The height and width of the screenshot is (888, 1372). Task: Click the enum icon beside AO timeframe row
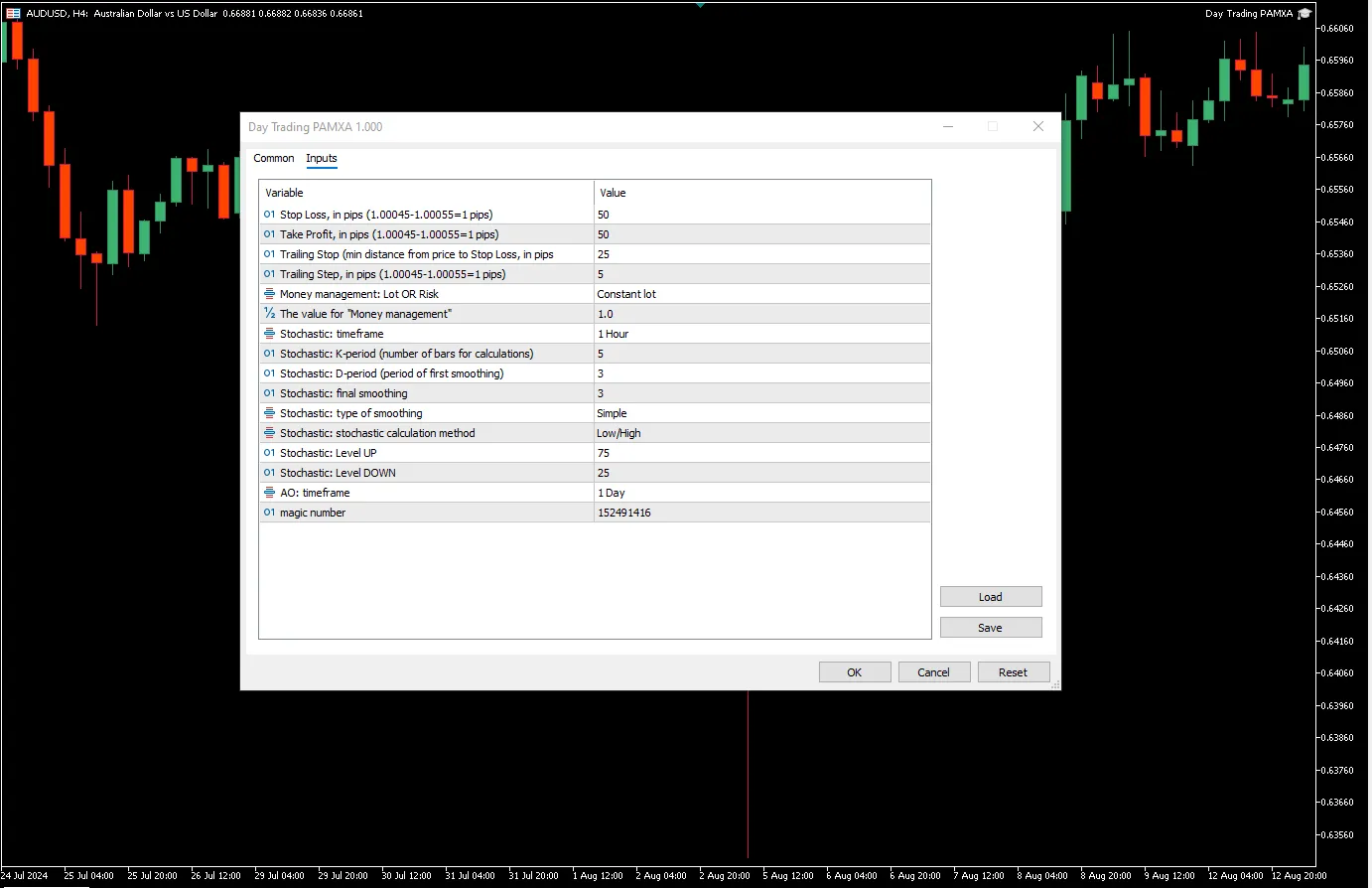[x=269, y=493]
